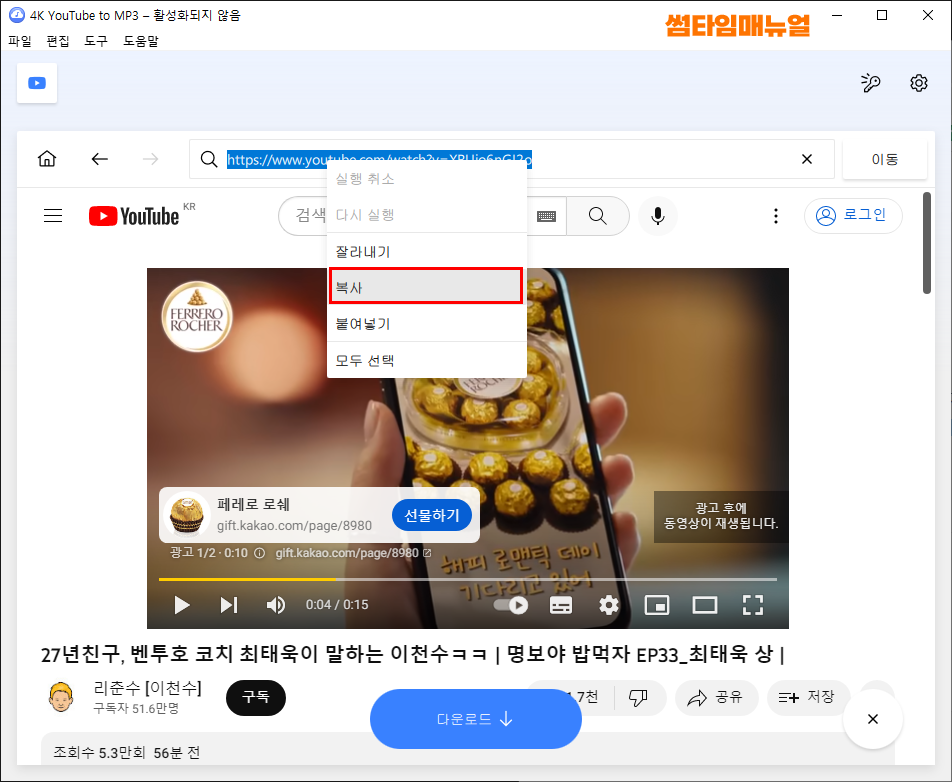
Task: Click inside the URL address field
Action: (x=512, y=159)
